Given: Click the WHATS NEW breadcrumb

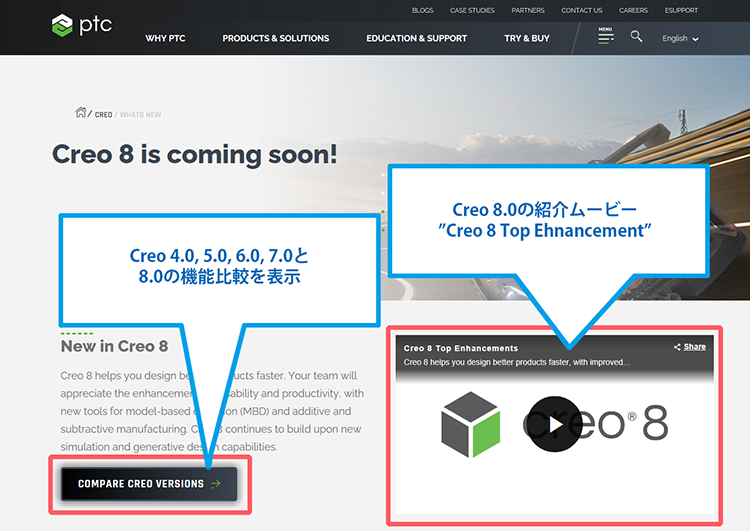Looking at the screenshot, I should click(140, 115).
